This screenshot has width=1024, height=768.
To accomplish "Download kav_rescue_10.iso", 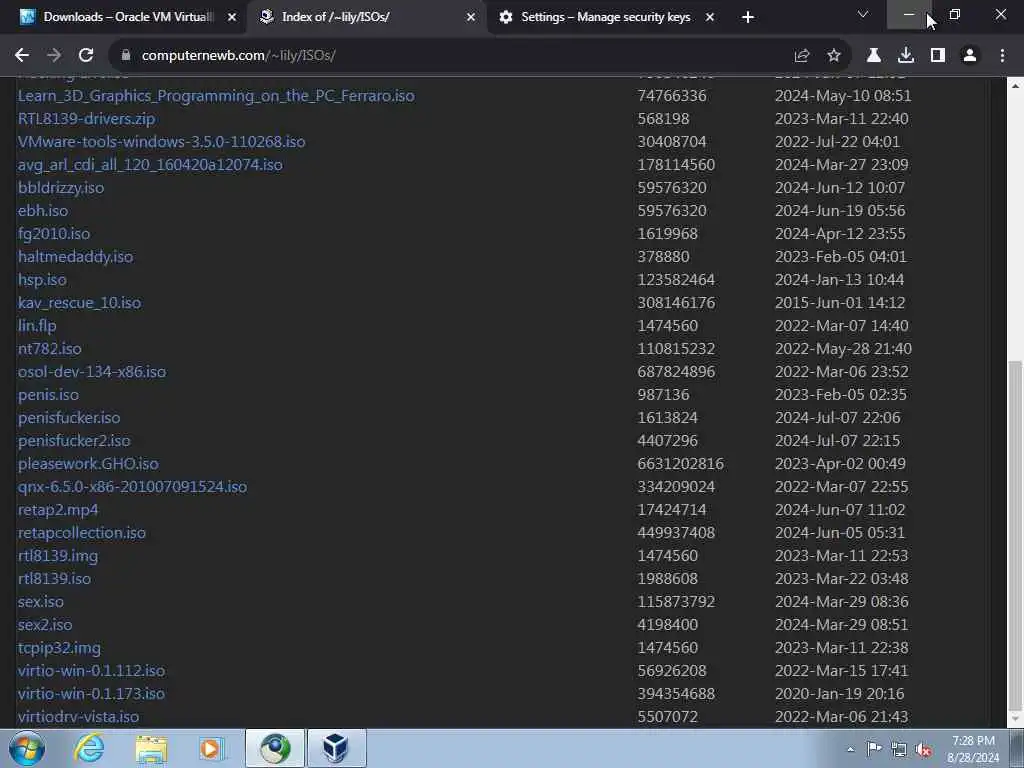I will 80,303.
